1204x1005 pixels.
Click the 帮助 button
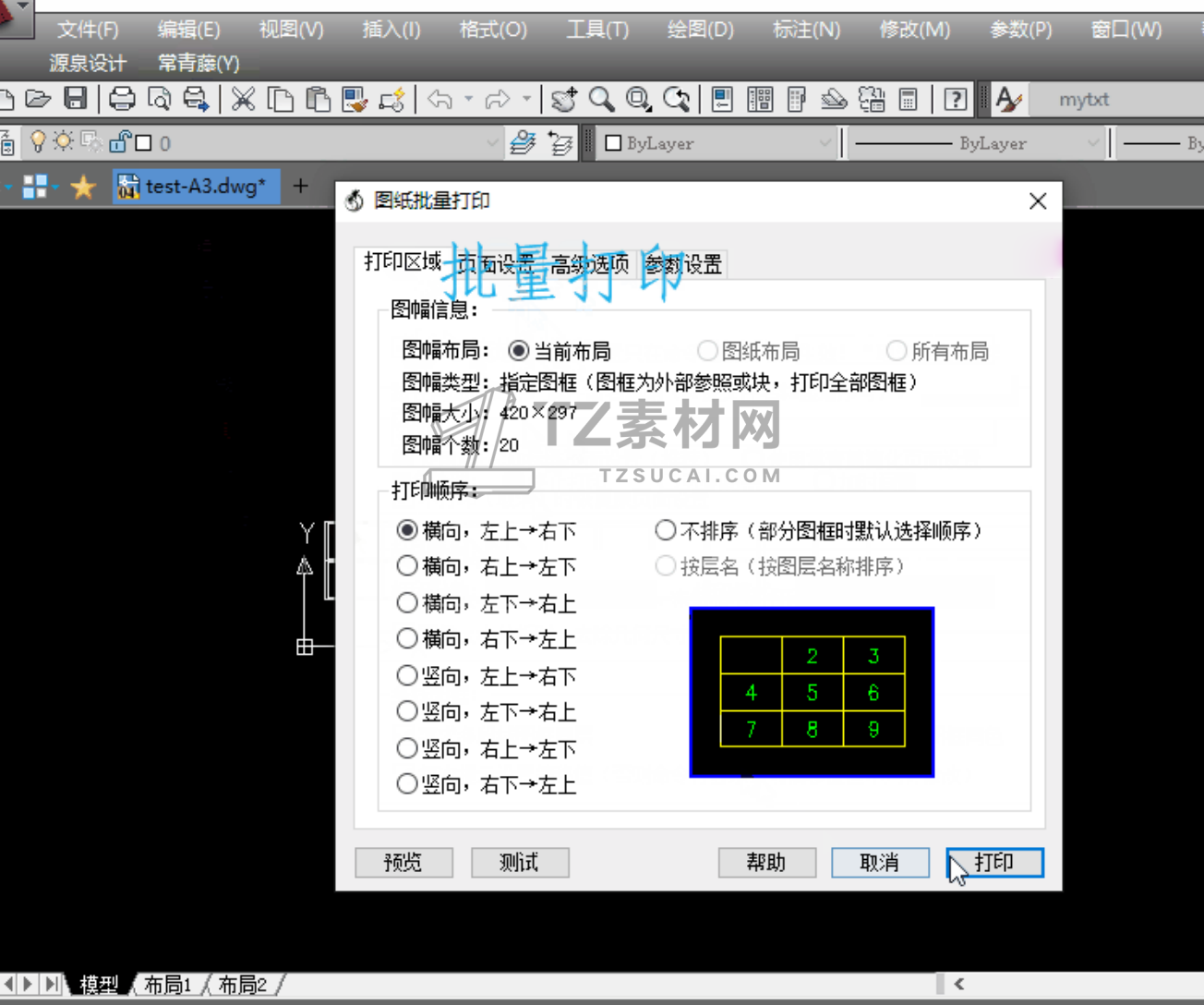766,863
